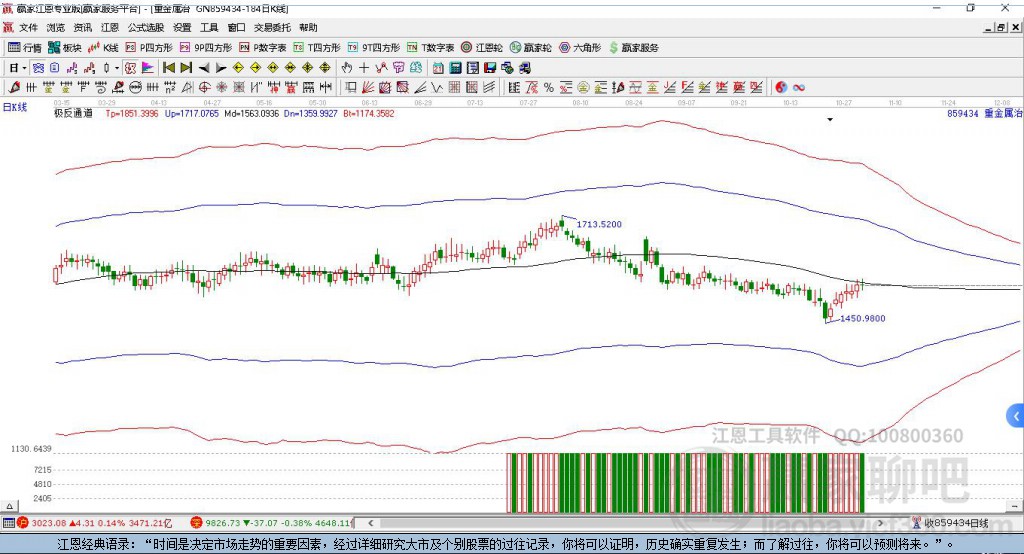Viewport: 1024px width, 554px height.
Task: Expand the candlestick chart type dropdown arrow
Action: click(117, 68)
